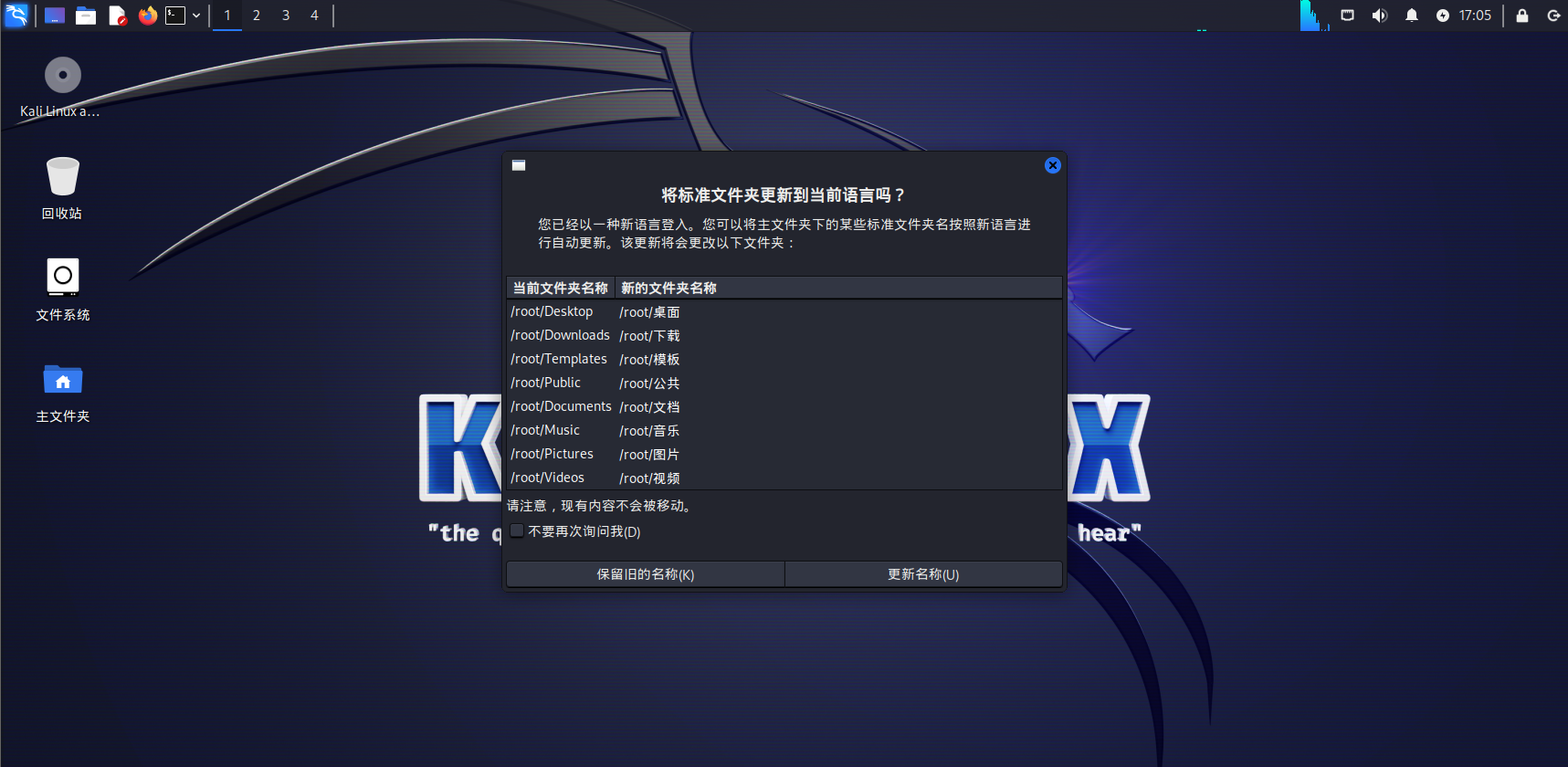
Task: Switch to workspace 4
Action: 315,16
